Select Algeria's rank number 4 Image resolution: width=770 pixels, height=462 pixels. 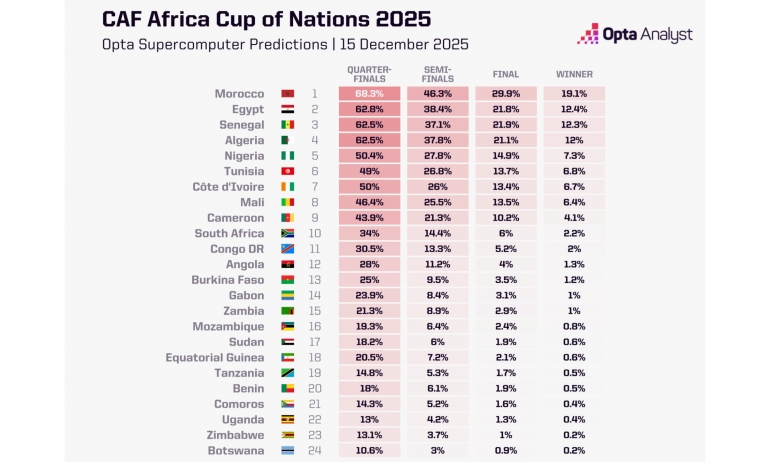(313, 140)
